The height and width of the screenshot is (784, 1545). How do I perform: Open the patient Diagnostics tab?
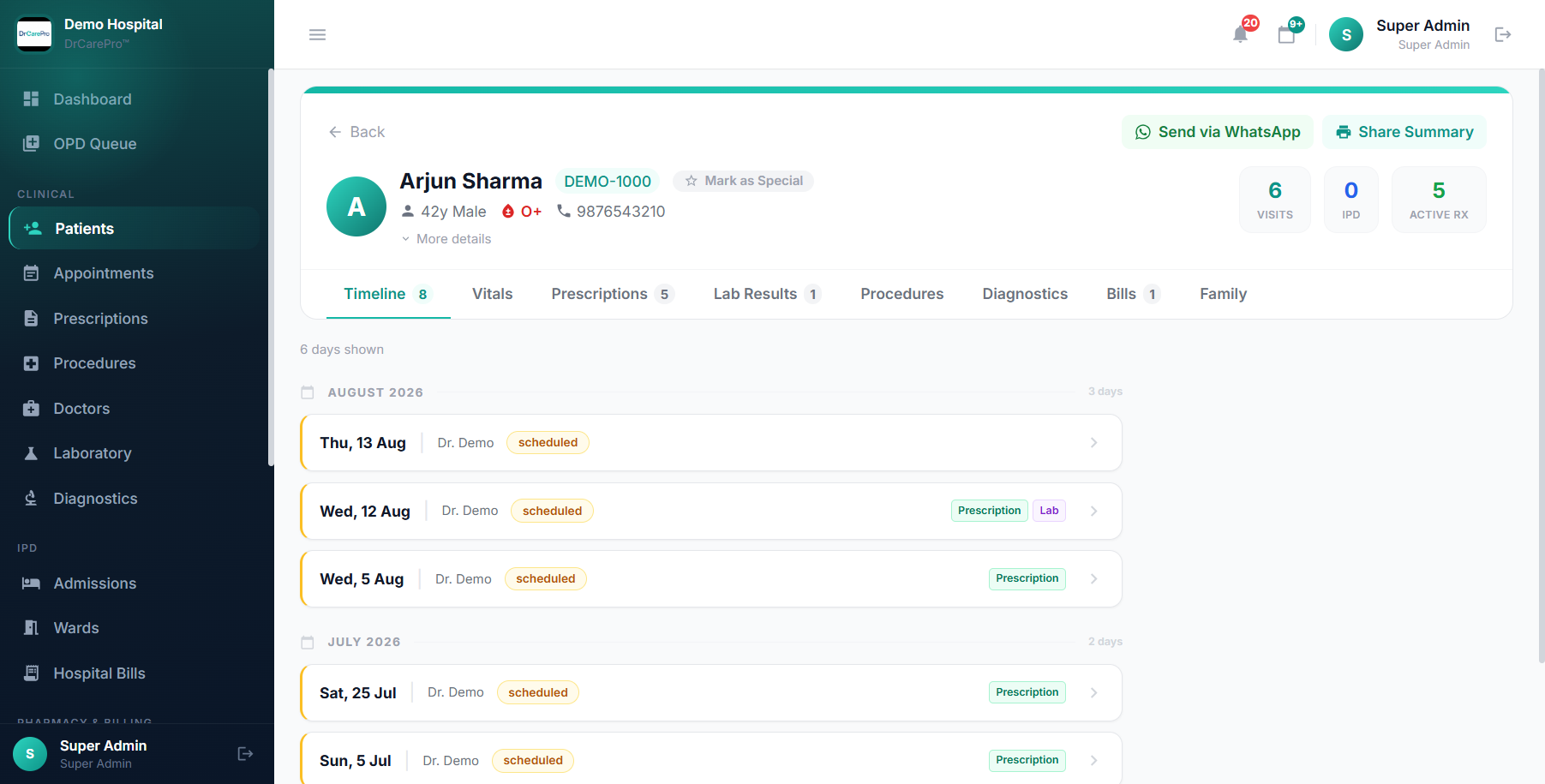tap(1025, 294)
